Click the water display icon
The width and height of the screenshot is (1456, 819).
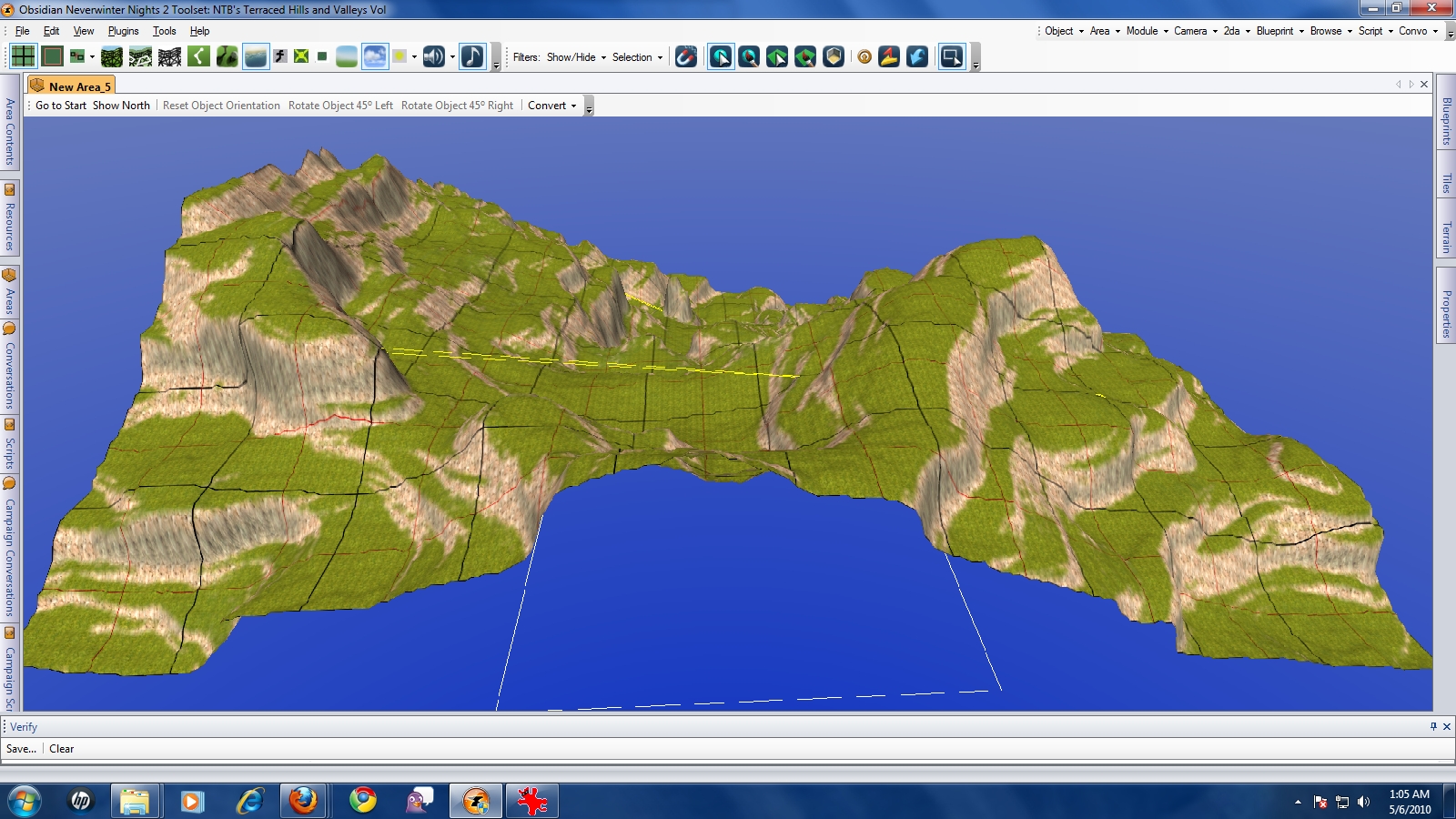coord(256,56)
